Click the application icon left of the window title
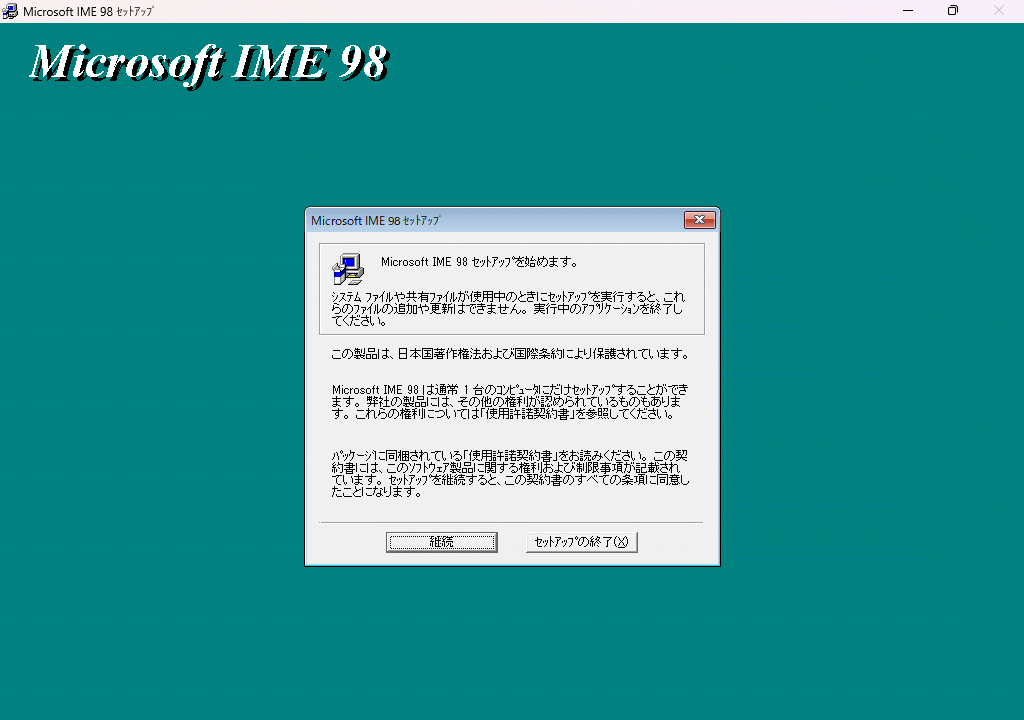The height and width of the screenshot is (720, 1024). click(10, 10)
